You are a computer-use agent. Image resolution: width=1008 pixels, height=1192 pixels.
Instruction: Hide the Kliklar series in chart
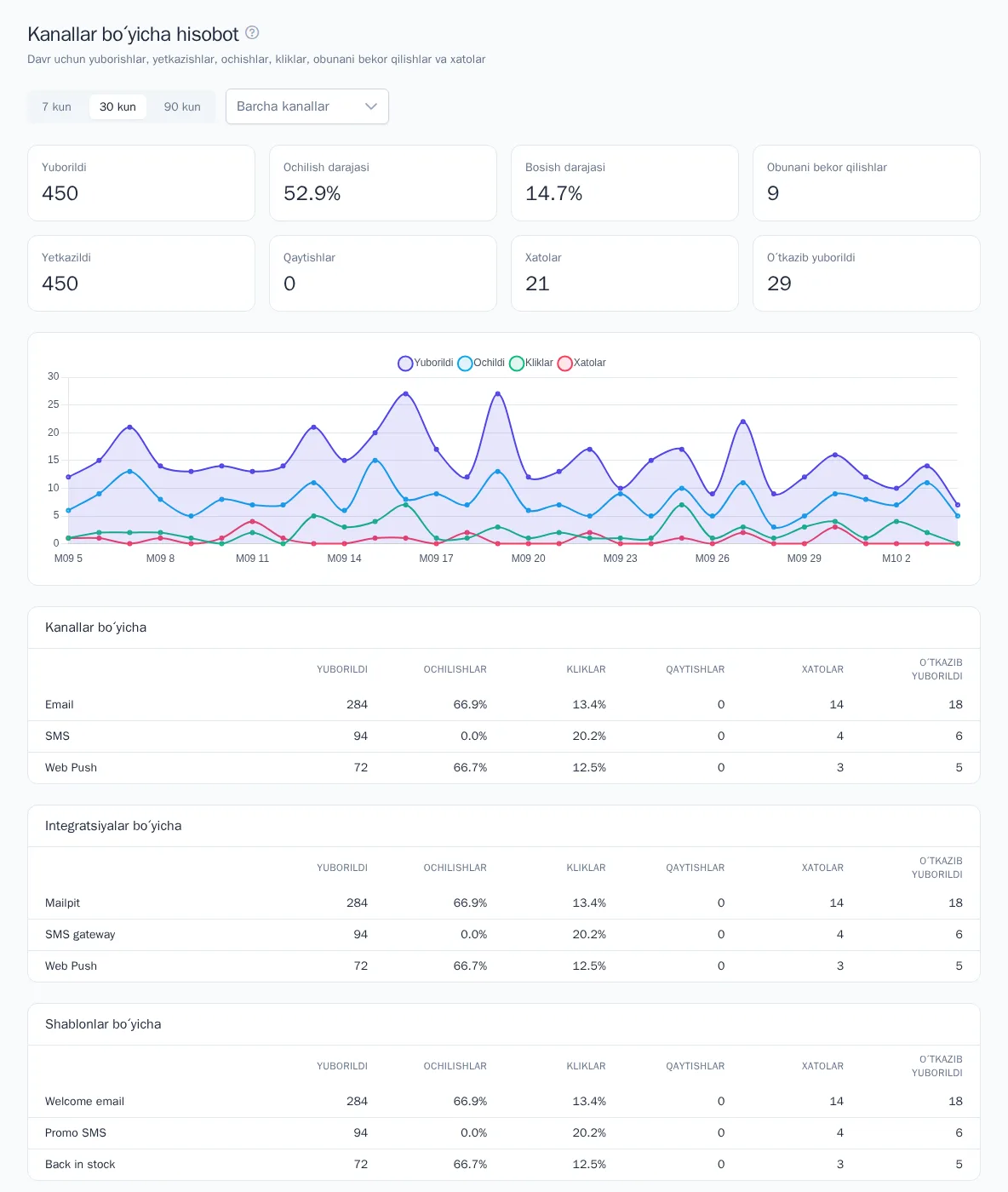(531, 363)
